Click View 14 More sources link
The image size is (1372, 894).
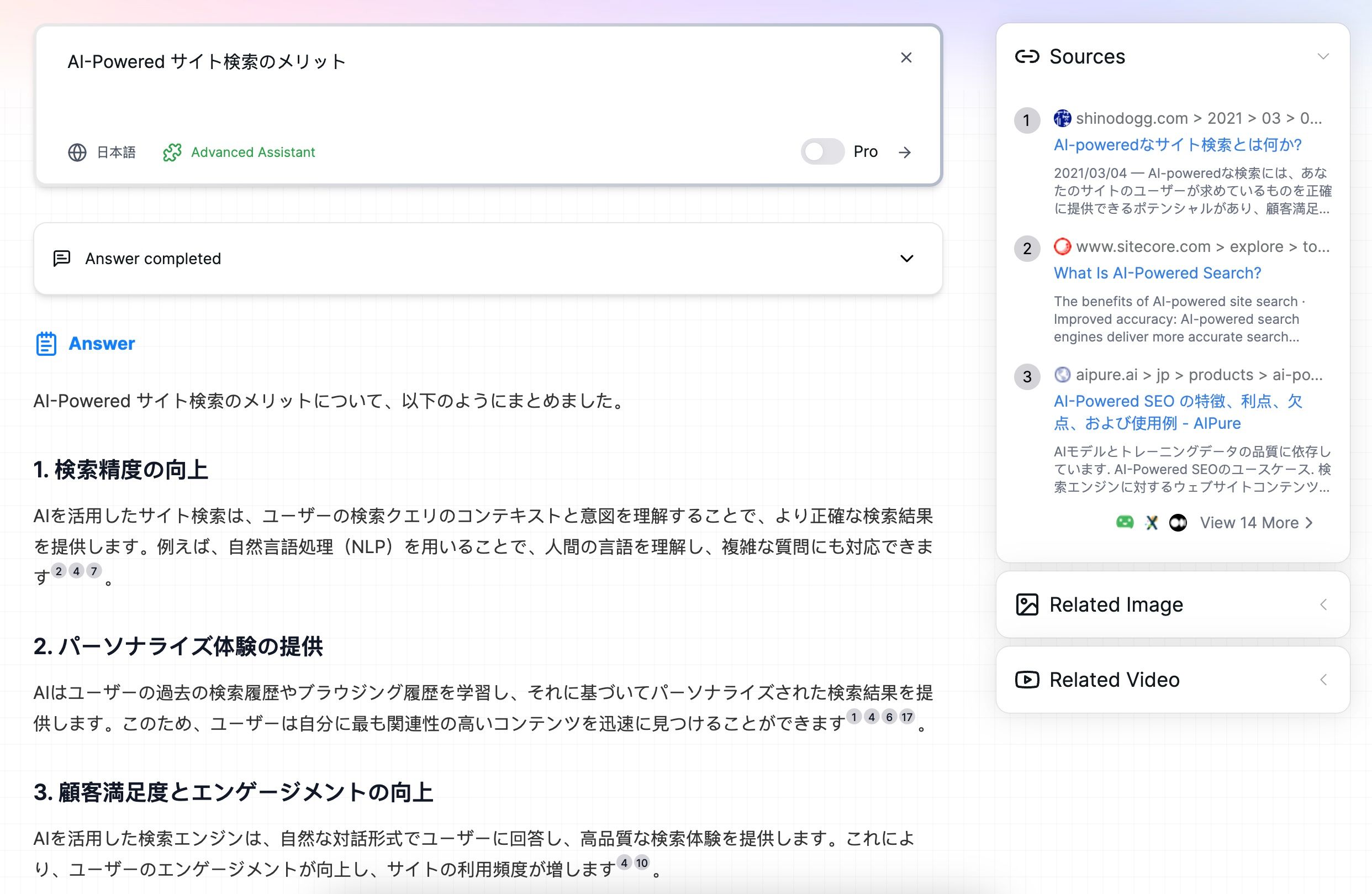tap(1253, 522)
